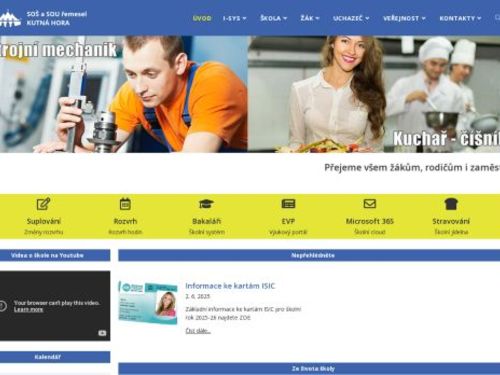Expand the I-SYS dropdown menu
This screenshot has width=500, height=375.
point(235,18)
